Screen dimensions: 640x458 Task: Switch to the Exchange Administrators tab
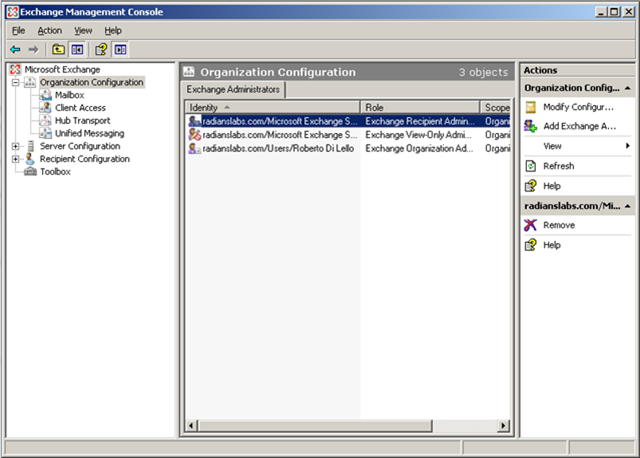(x=235, y=89)
